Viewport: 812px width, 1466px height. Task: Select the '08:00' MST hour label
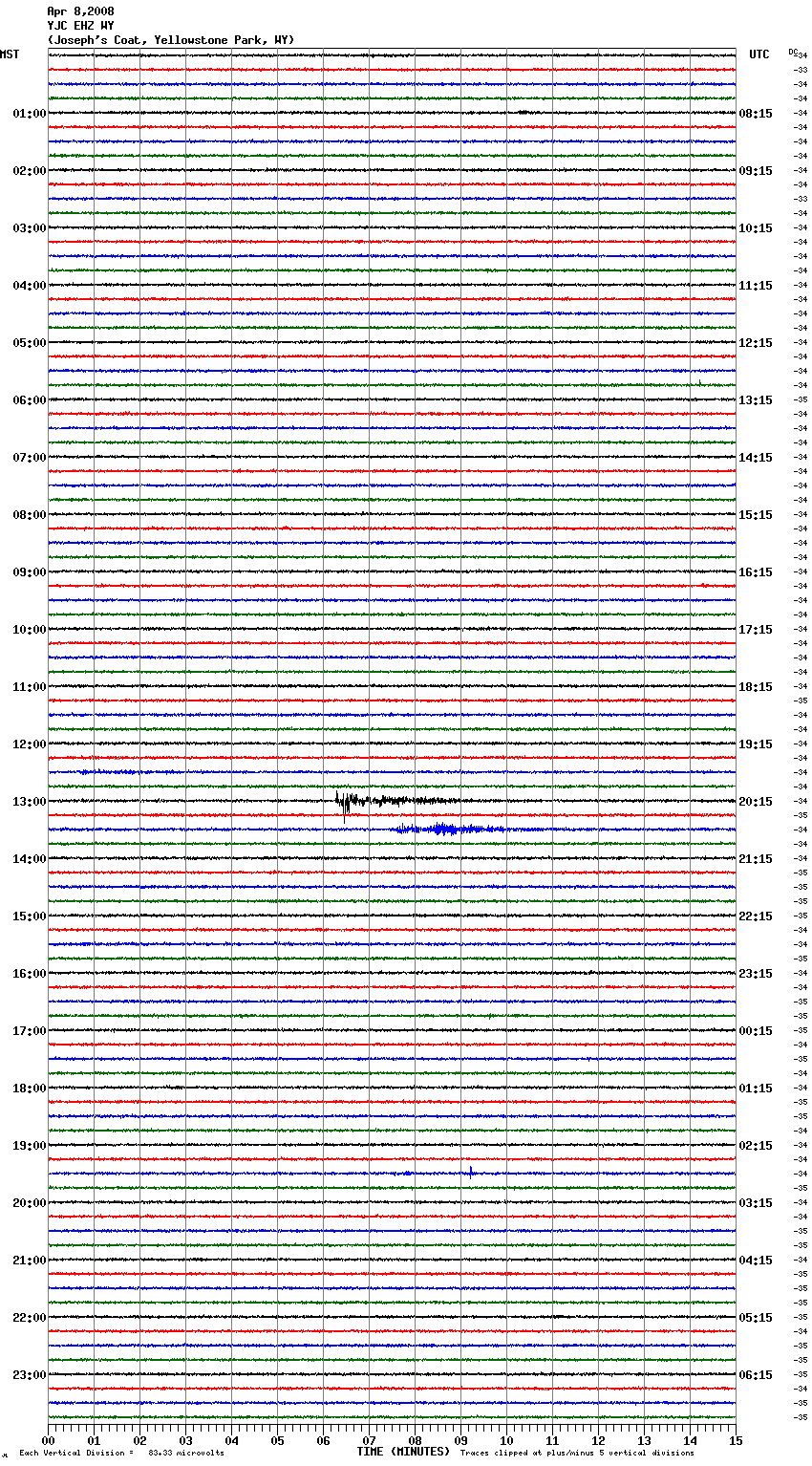[x=30, y=515]
